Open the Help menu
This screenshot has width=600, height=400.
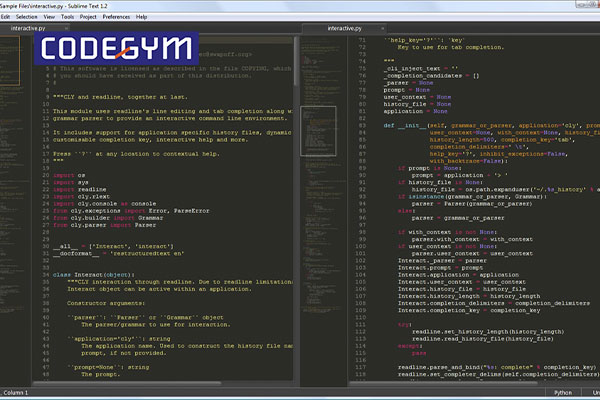[x=141, y=17]
